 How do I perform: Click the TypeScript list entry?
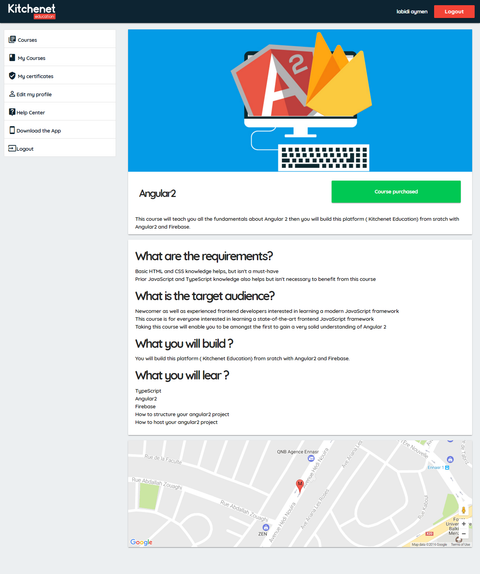tap(148, 391)
